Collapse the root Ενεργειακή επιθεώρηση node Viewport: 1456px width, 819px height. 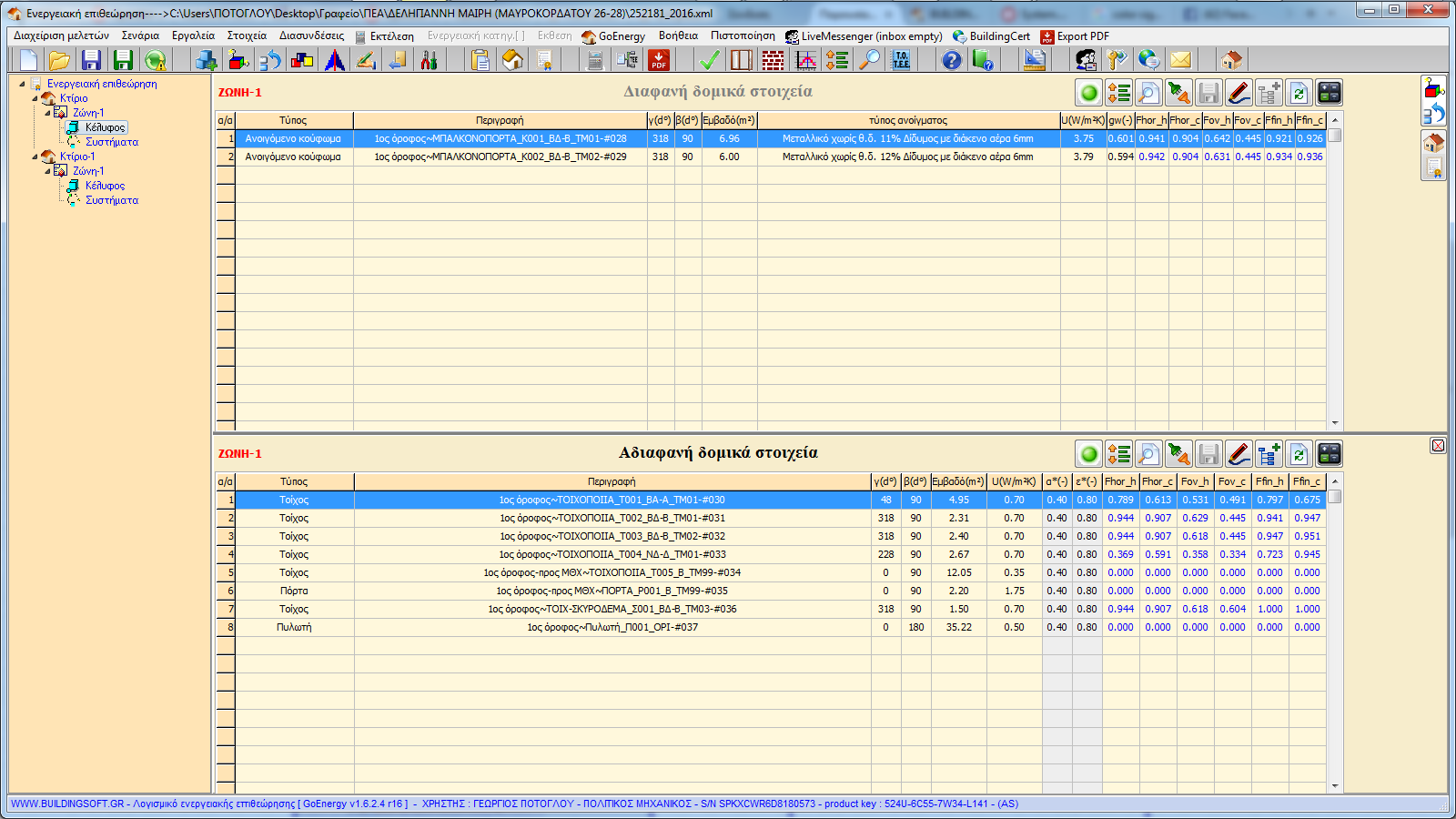(x=23, y=84)
